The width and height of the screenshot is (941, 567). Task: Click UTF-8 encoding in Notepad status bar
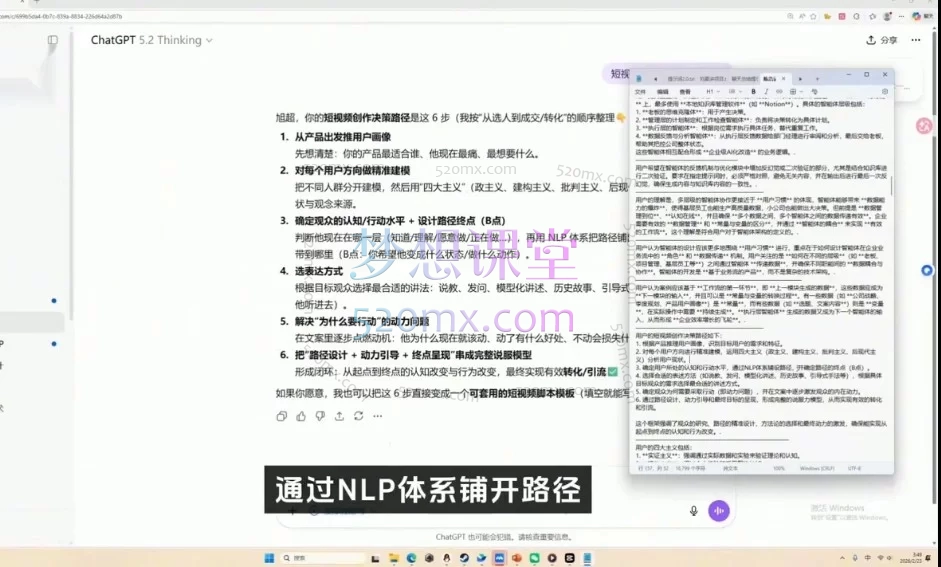(855, 469)
